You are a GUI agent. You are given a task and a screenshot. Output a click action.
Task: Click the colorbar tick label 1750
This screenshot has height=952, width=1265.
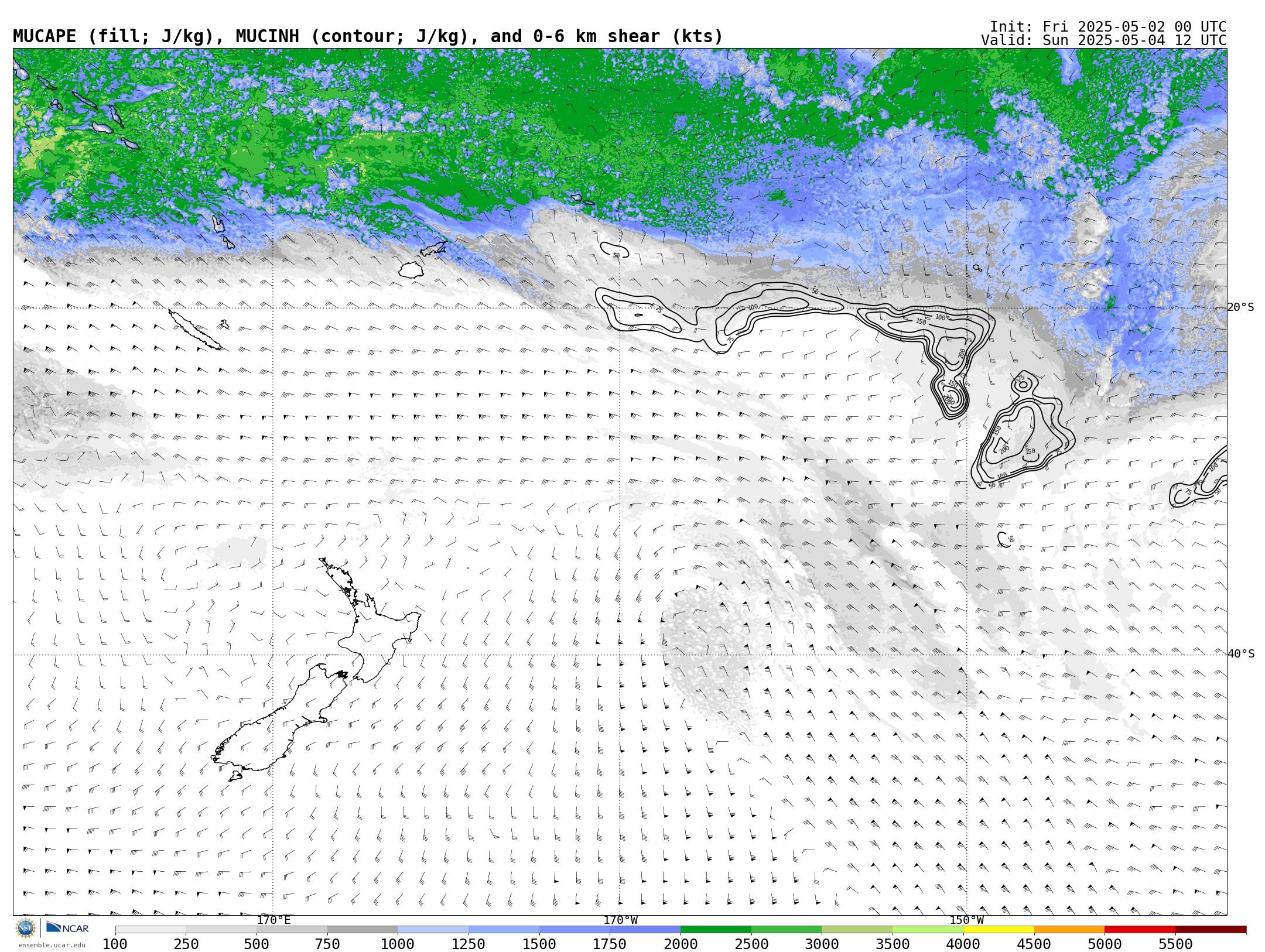click(610, 944)
